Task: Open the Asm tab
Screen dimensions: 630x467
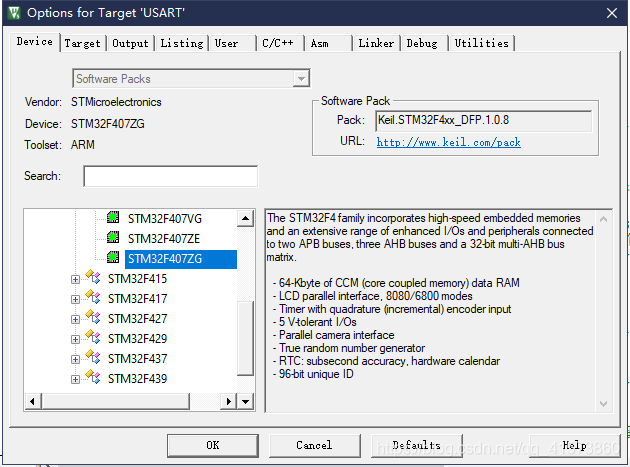Action: click(x=328, y=43)
